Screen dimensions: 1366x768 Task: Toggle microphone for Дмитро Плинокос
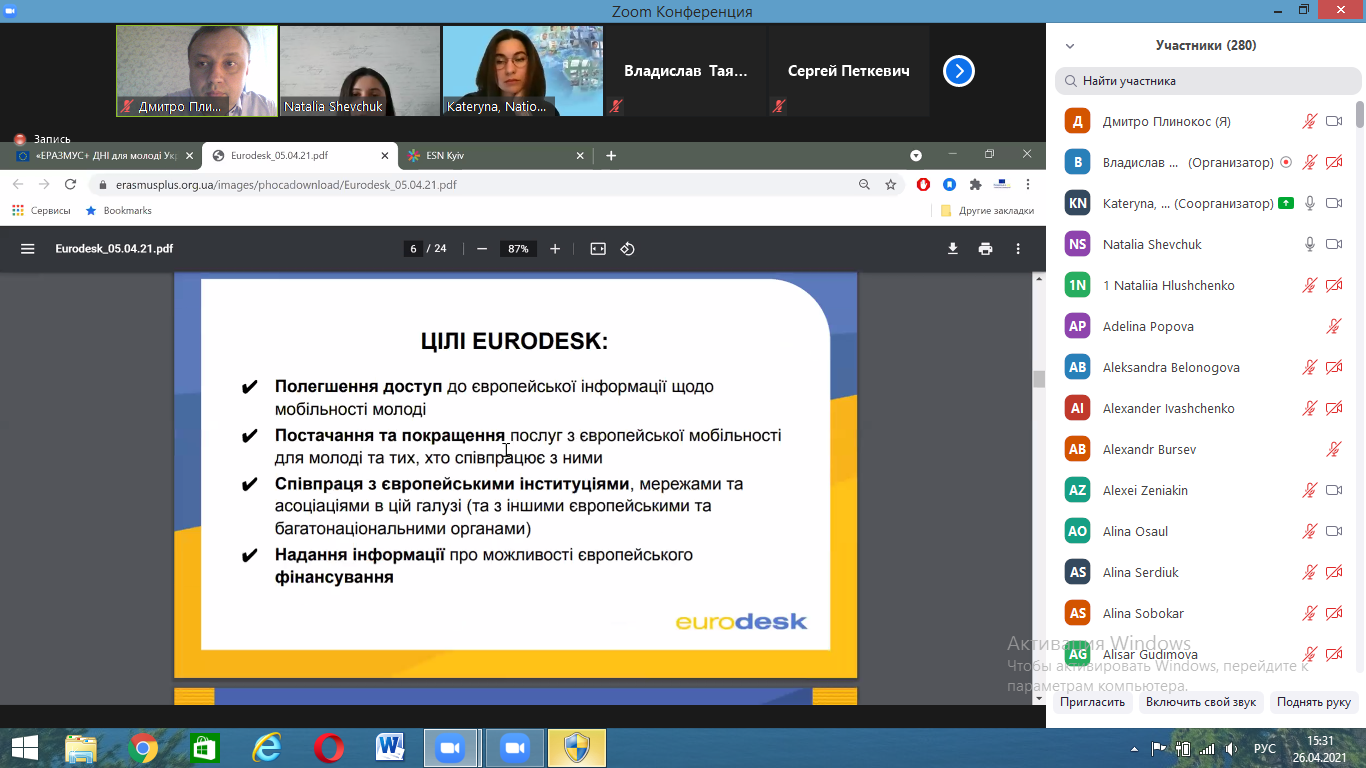click(1309, 121)
